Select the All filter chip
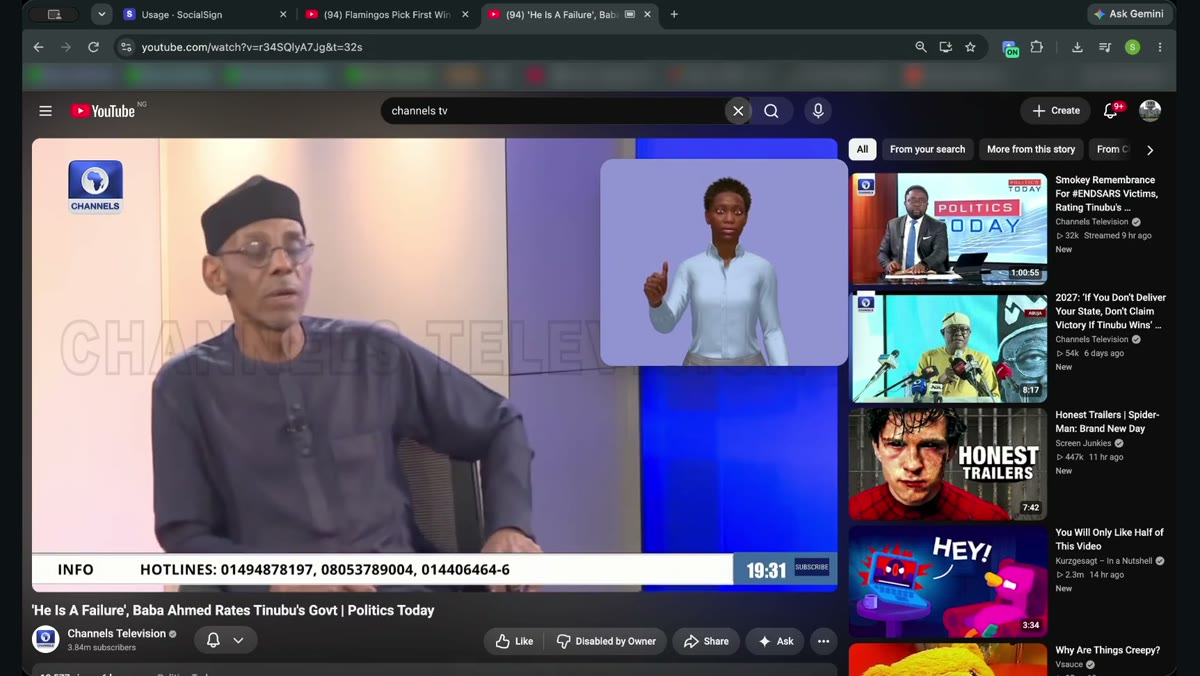 point(862,149)
